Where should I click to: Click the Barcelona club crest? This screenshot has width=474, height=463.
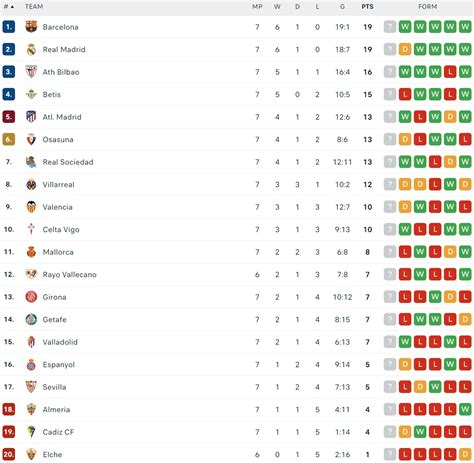click(31, 27)
